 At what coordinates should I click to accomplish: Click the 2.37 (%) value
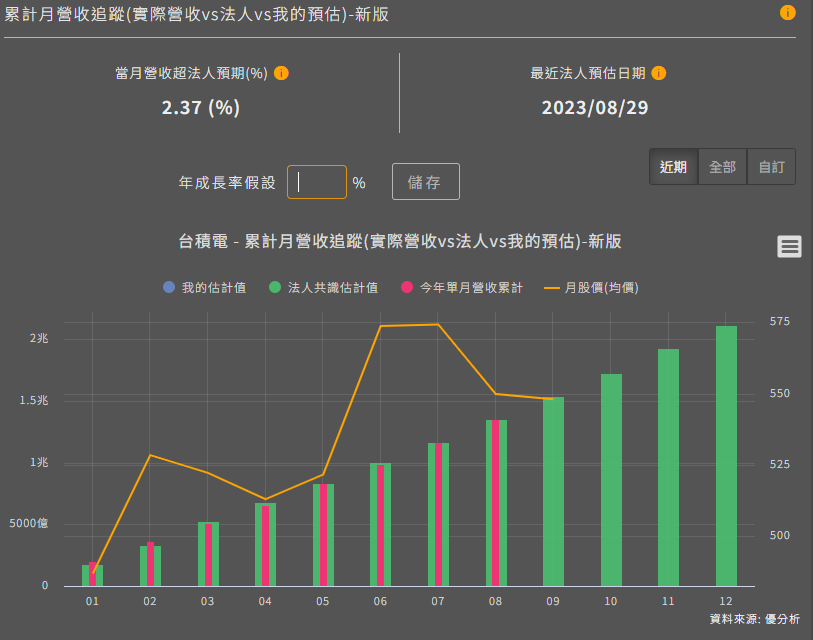coord(201,107)
